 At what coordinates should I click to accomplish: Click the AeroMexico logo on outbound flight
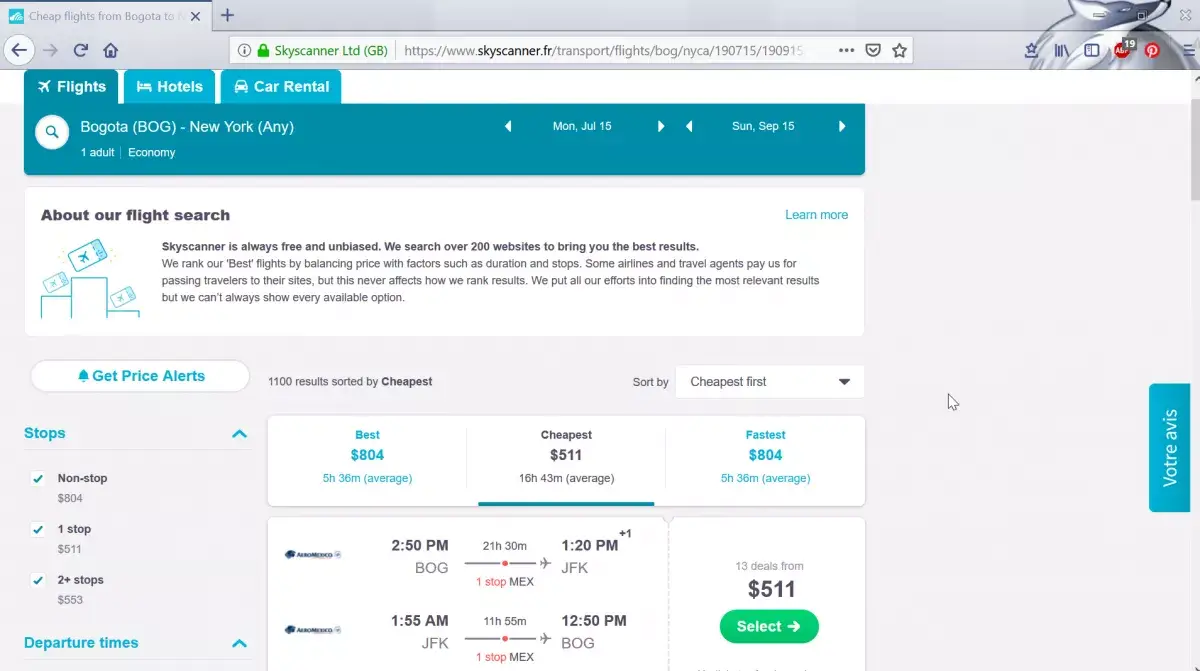(x=313, y=554)
